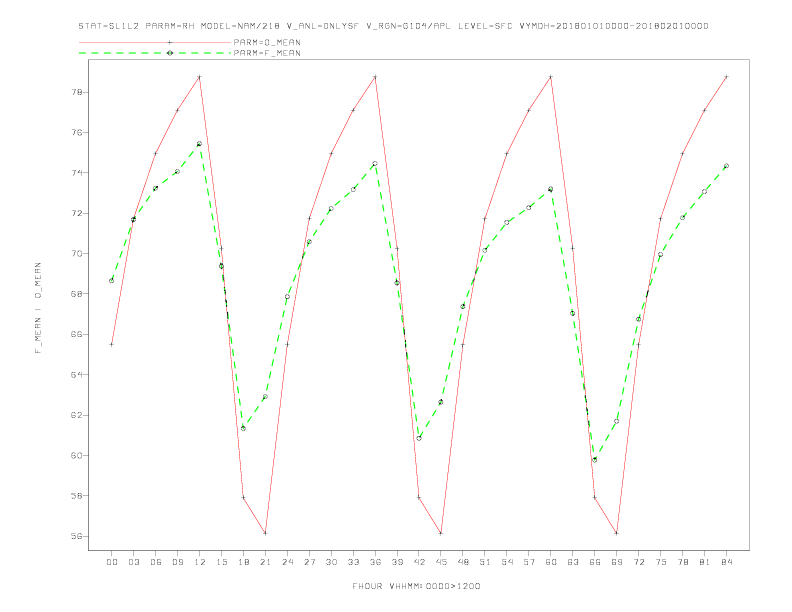Click the y-axis tick label 70
Image resolution: width=792 pixels, height=612 pixels.
coord(76,253)
